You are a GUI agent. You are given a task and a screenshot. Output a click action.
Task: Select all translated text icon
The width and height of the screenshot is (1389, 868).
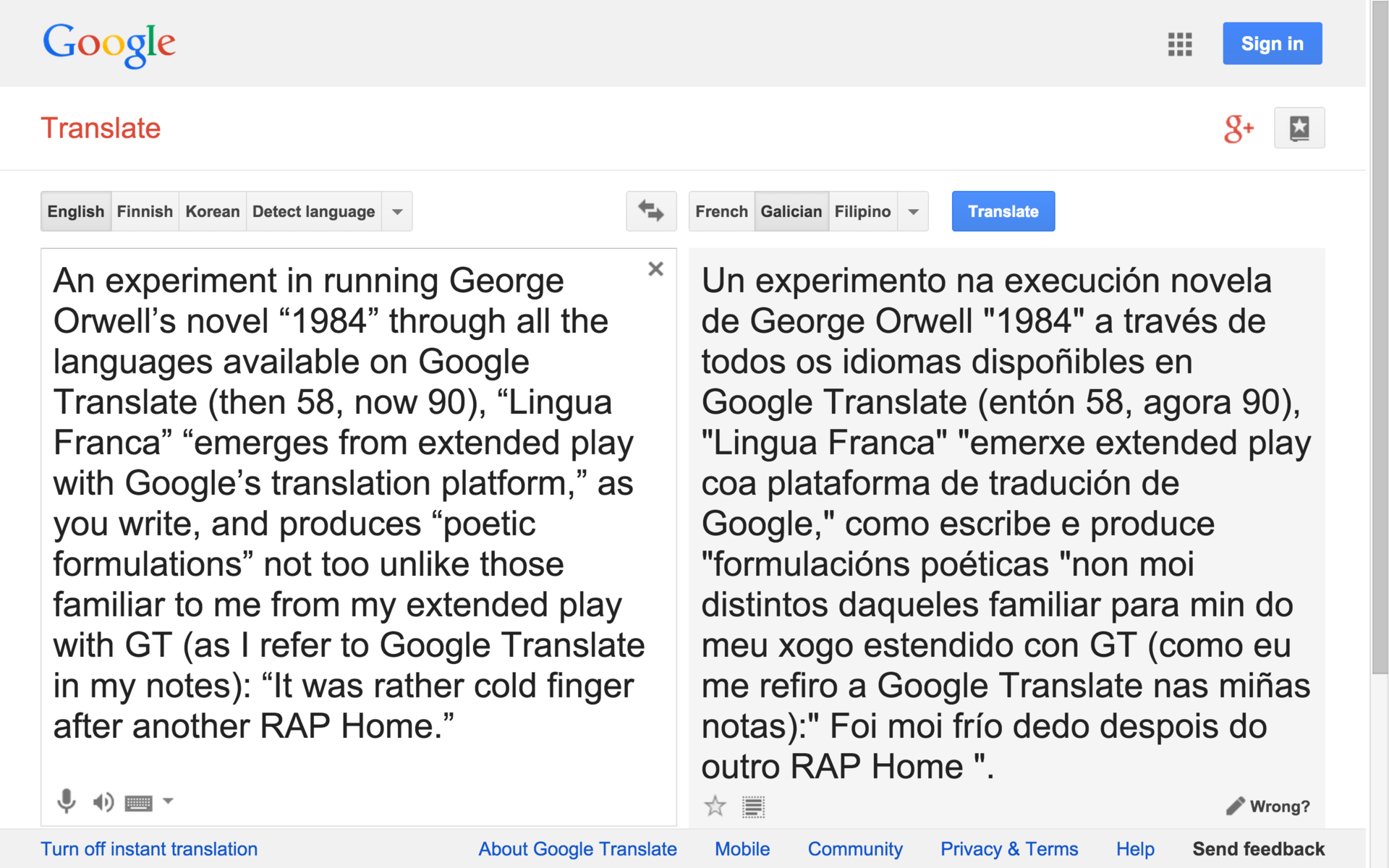pos(753,807)
